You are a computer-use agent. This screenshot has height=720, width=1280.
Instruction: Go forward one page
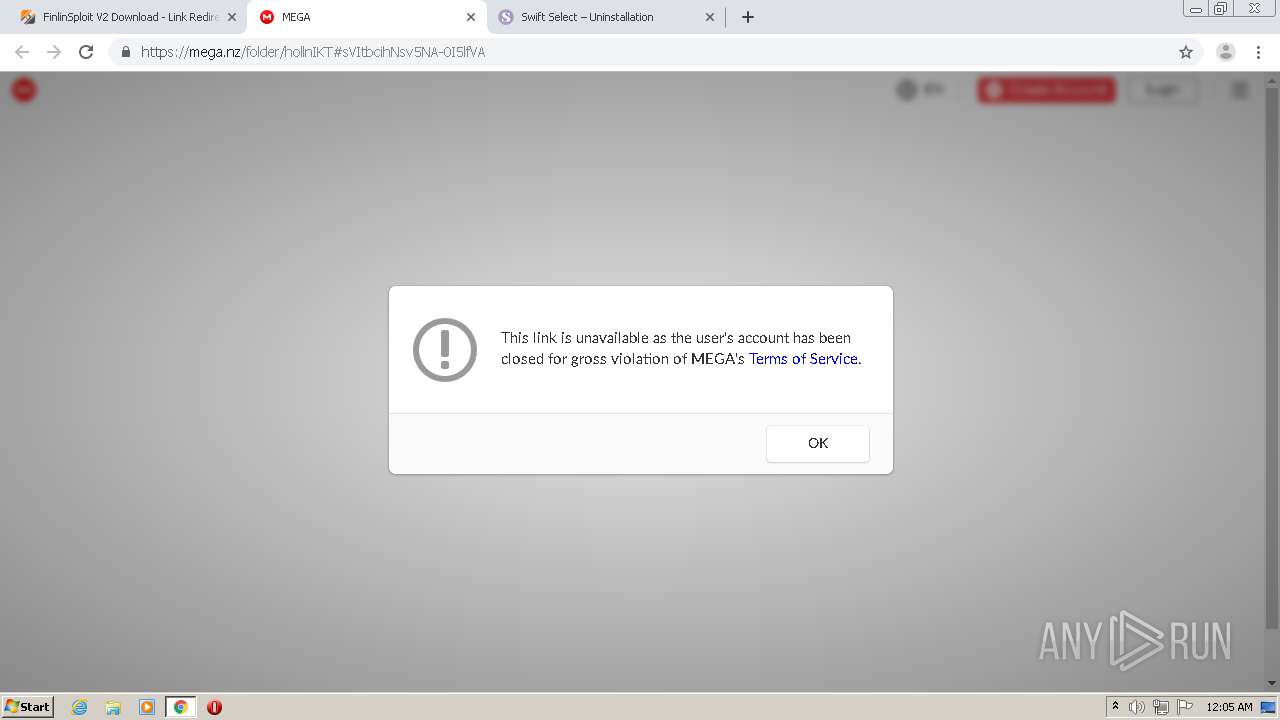coord(54,52)
